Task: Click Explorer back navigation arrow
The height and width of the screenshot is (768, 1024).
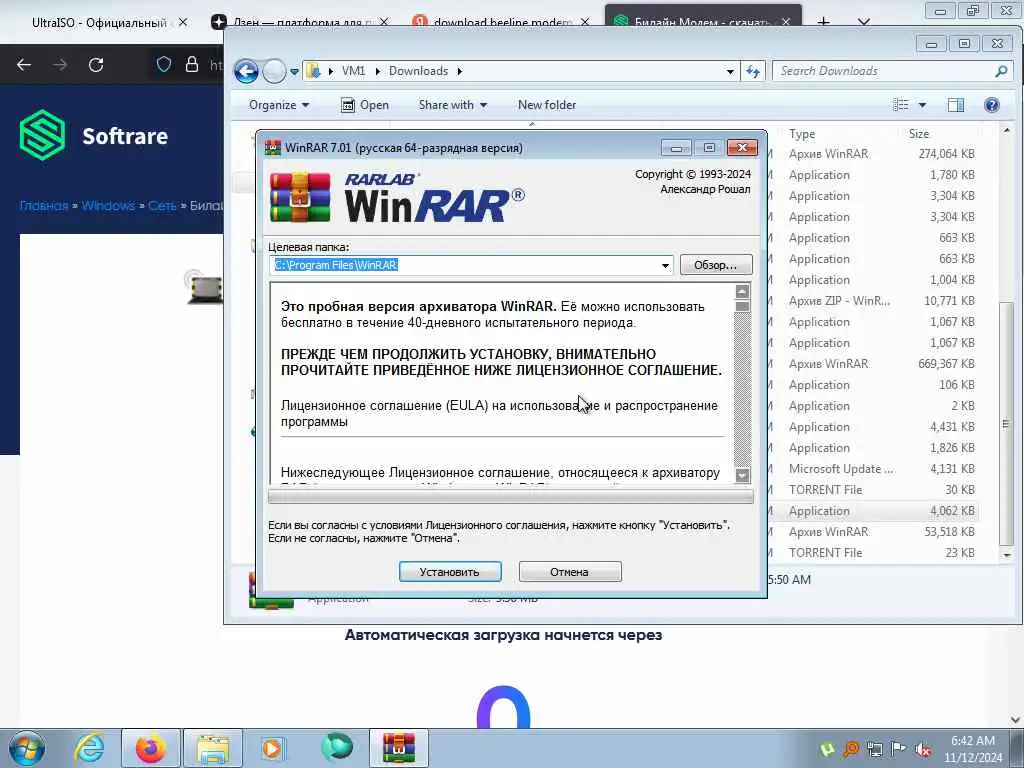Action: (246, 71)
